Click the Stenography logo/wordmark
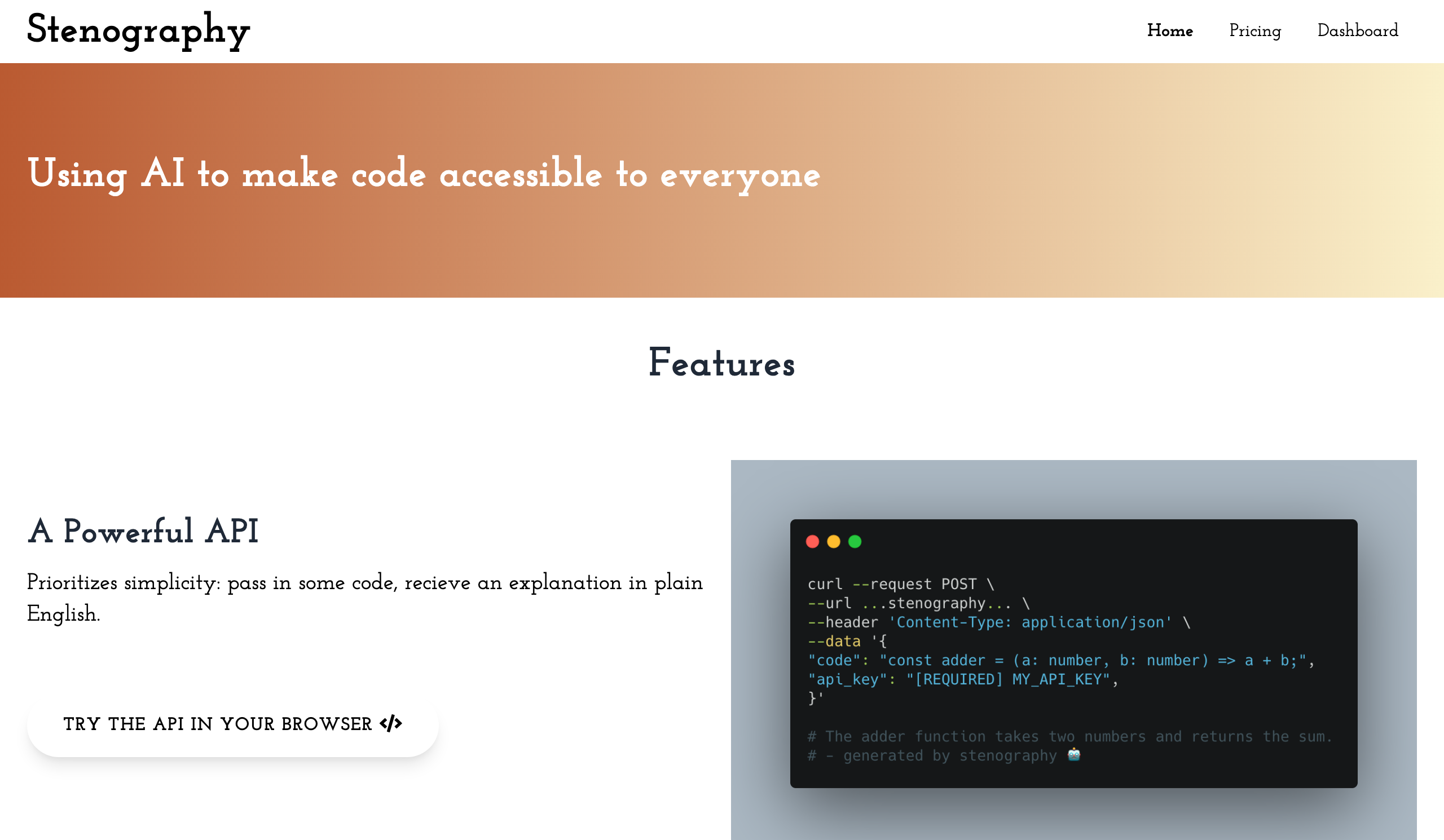 [140, 31]
